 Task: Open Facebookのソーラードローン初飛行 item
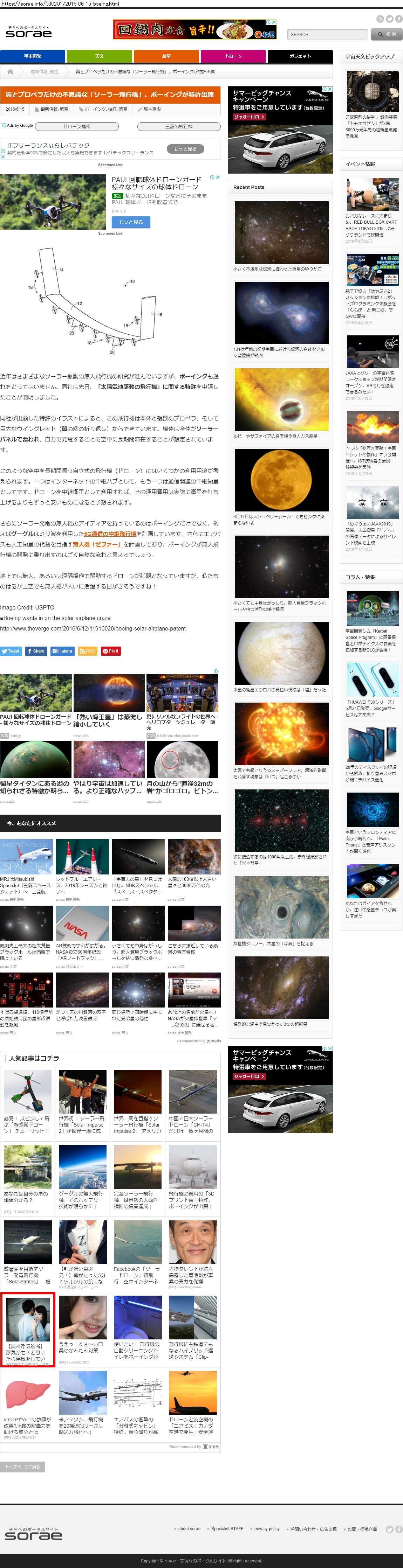(x=137, y=1253)
